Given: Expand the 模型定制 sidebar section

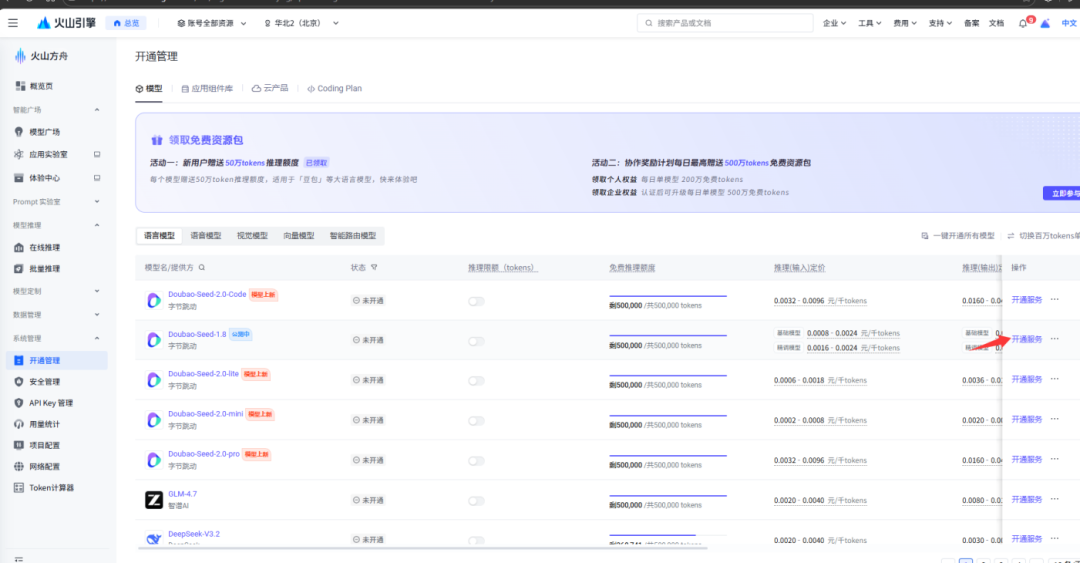Looking at the screenshot, I should [x=96, y=291].
